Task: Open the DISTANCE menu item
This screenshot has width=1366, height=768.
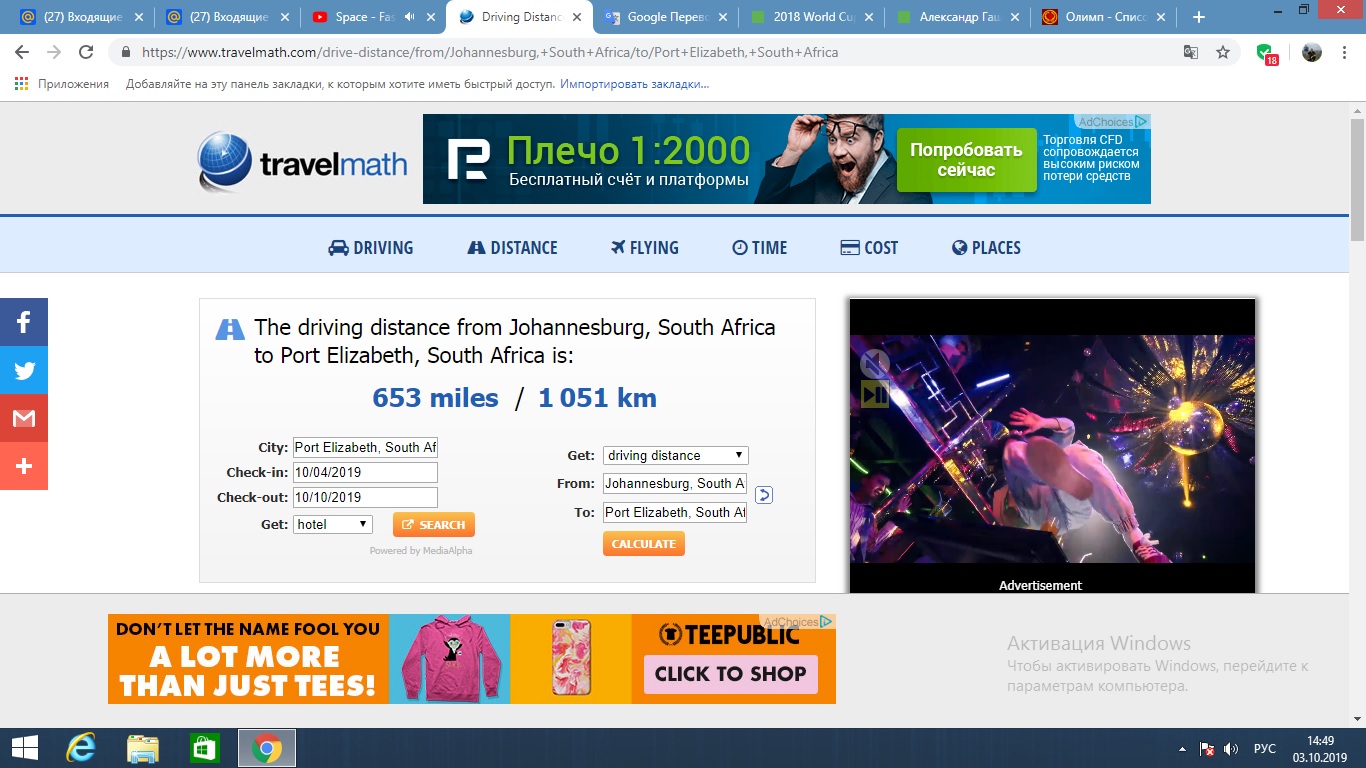Action: pyautogui.click(x=512, y=248)
